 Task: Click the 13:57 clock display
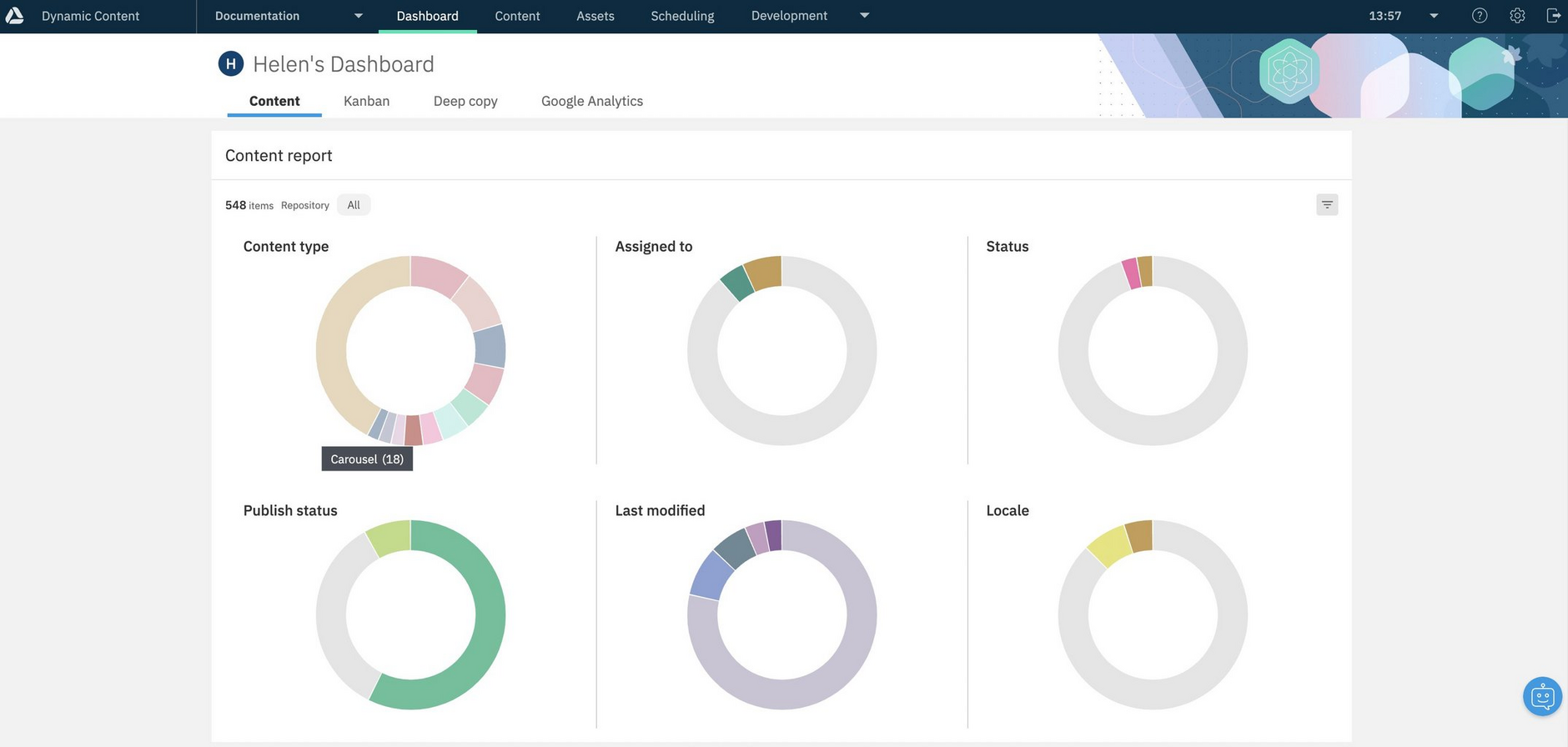(1385, 16)
